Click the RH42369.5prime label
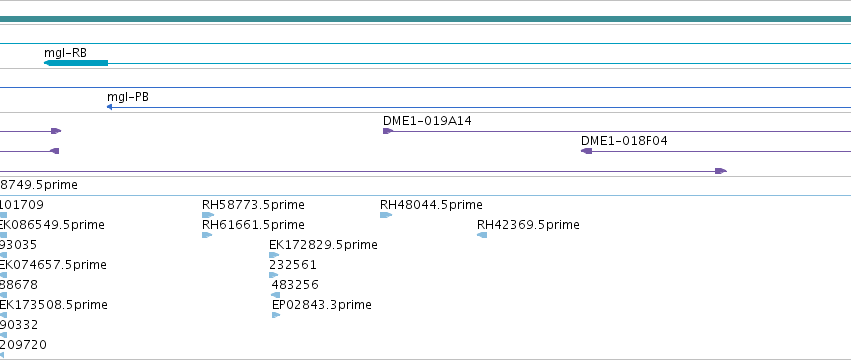Image resolution: width=851 pixels, height=360 pixels. tap(528, 225)
